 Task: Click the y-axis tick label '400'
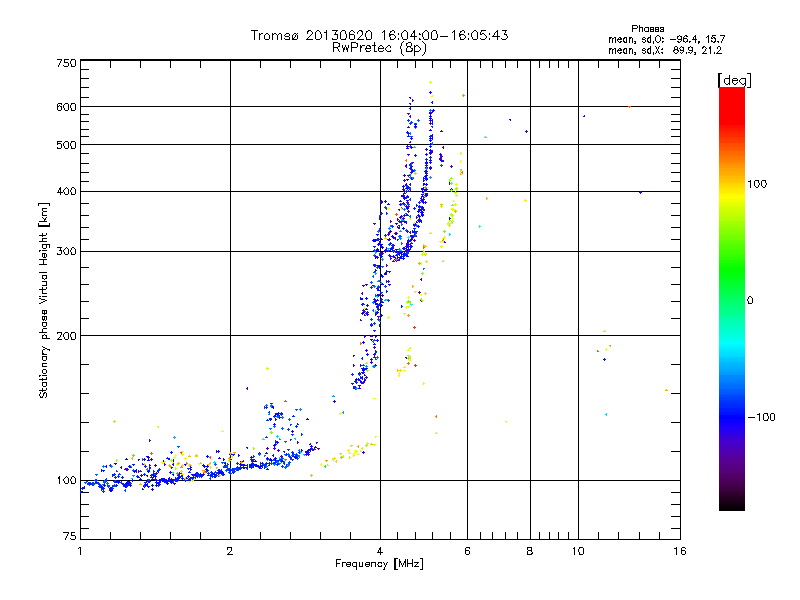[x=66, y=192]
